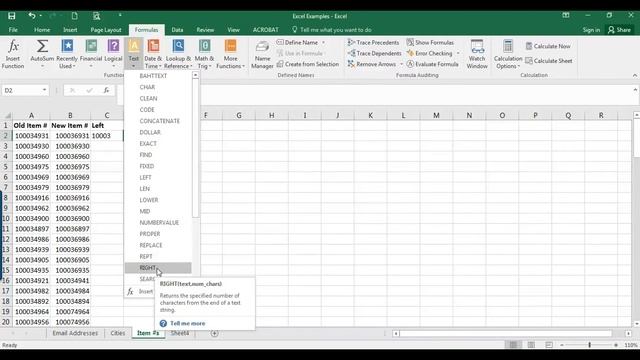Select column header G
The image size is (640, 360).
click(x=239, y=116)
